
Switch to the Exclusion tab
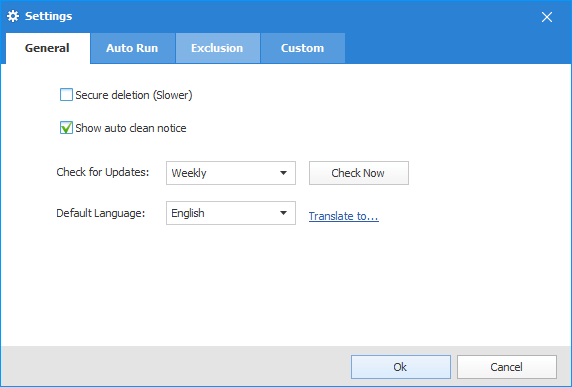pos(217,48)
